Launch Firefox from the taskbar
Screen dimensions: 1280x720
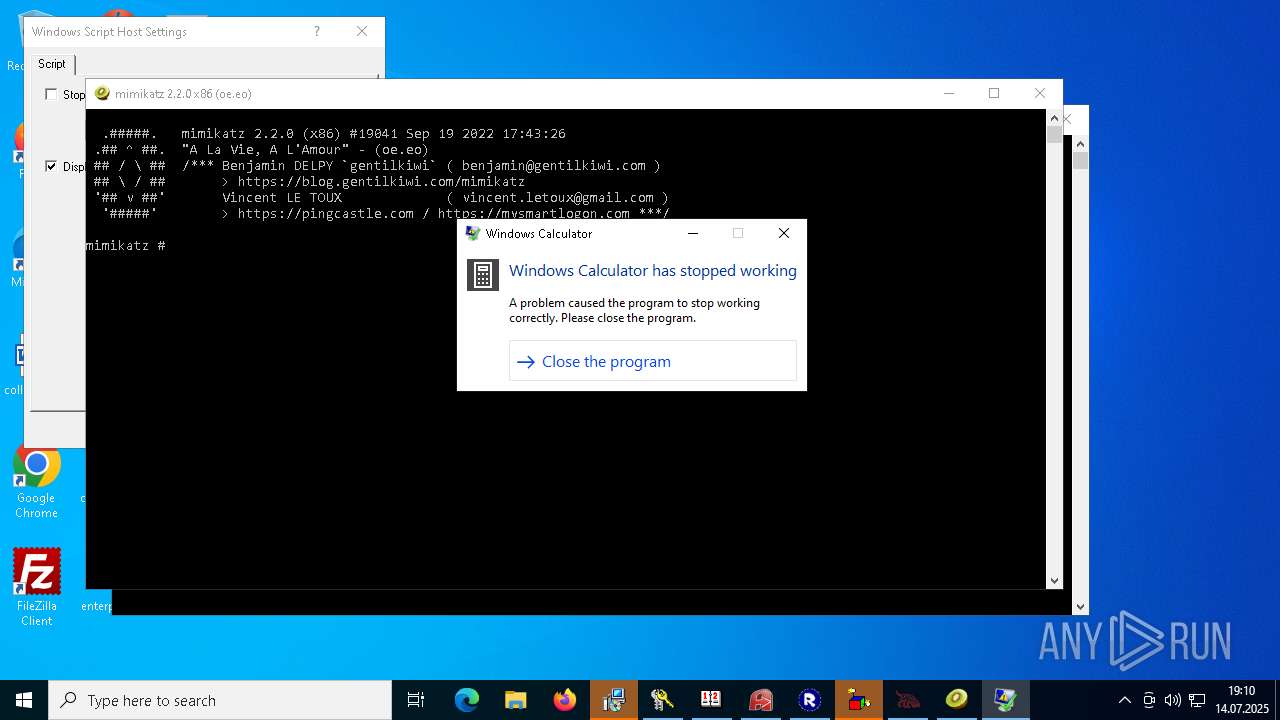click(x=565, y=700)
